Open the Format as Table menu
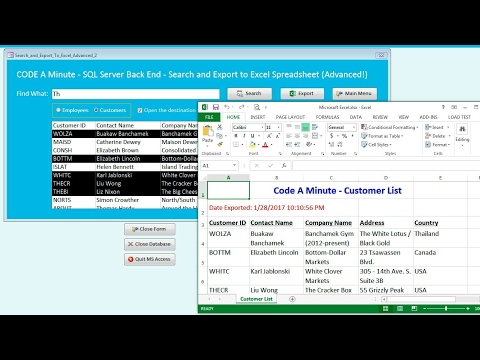 382,136
